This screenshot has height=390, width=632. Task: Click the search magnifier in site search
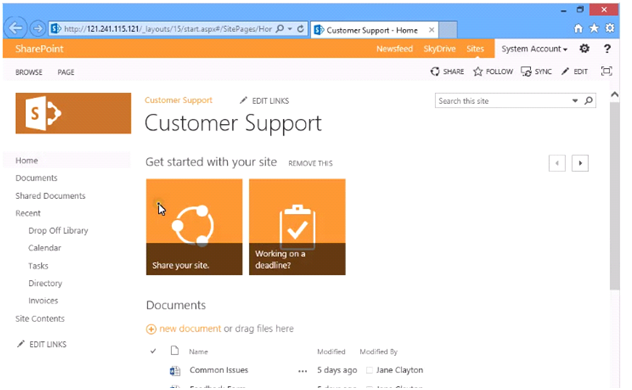588,101
